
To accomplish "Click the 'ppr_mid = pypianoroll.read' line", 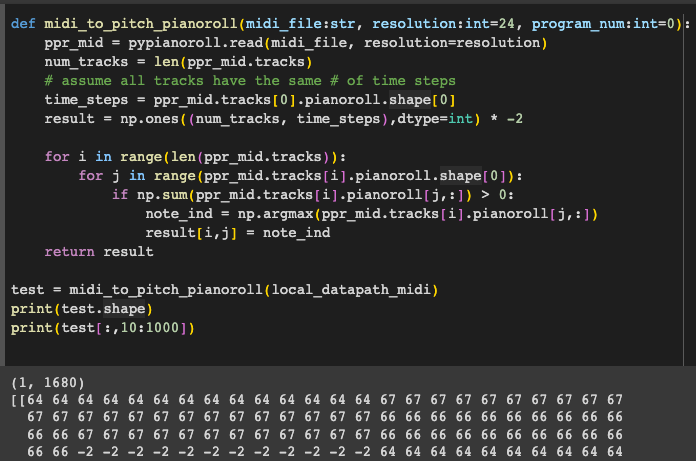I will point(296,43).
